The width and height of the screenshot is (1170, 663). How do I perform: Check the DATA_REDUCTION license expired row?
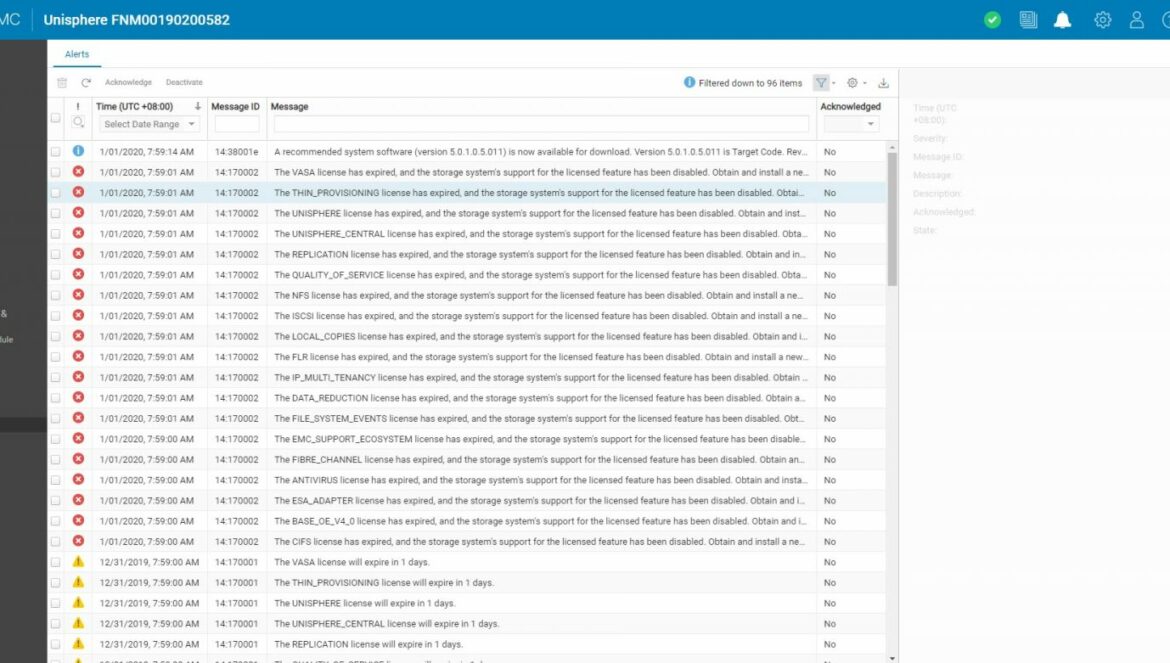pos(55,398)
